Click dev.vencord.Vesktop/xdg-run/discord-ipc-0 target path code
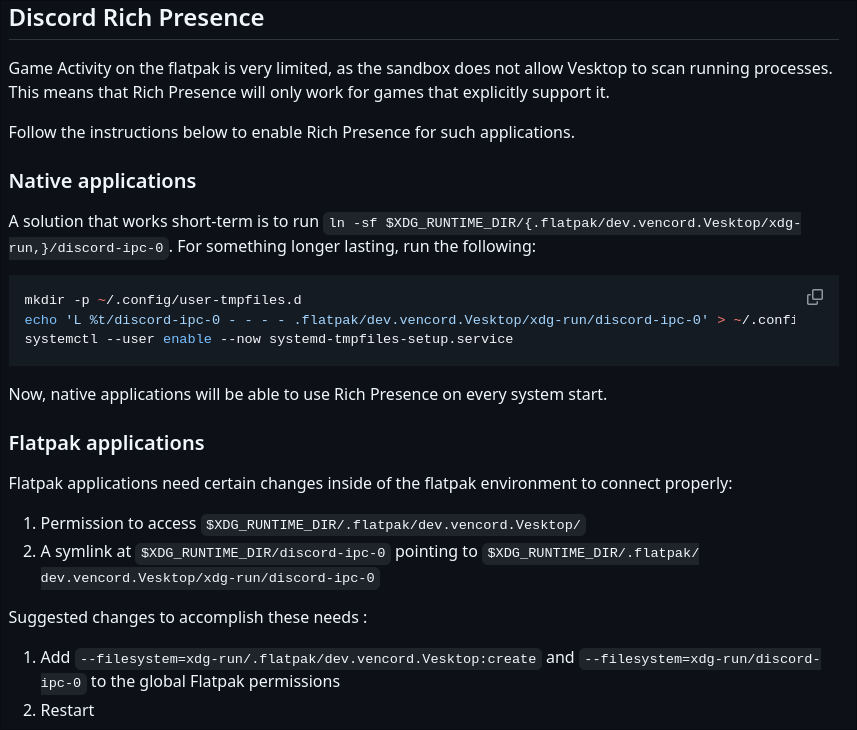The width and height of the screenshot is (857, 730). coord(210,578)
